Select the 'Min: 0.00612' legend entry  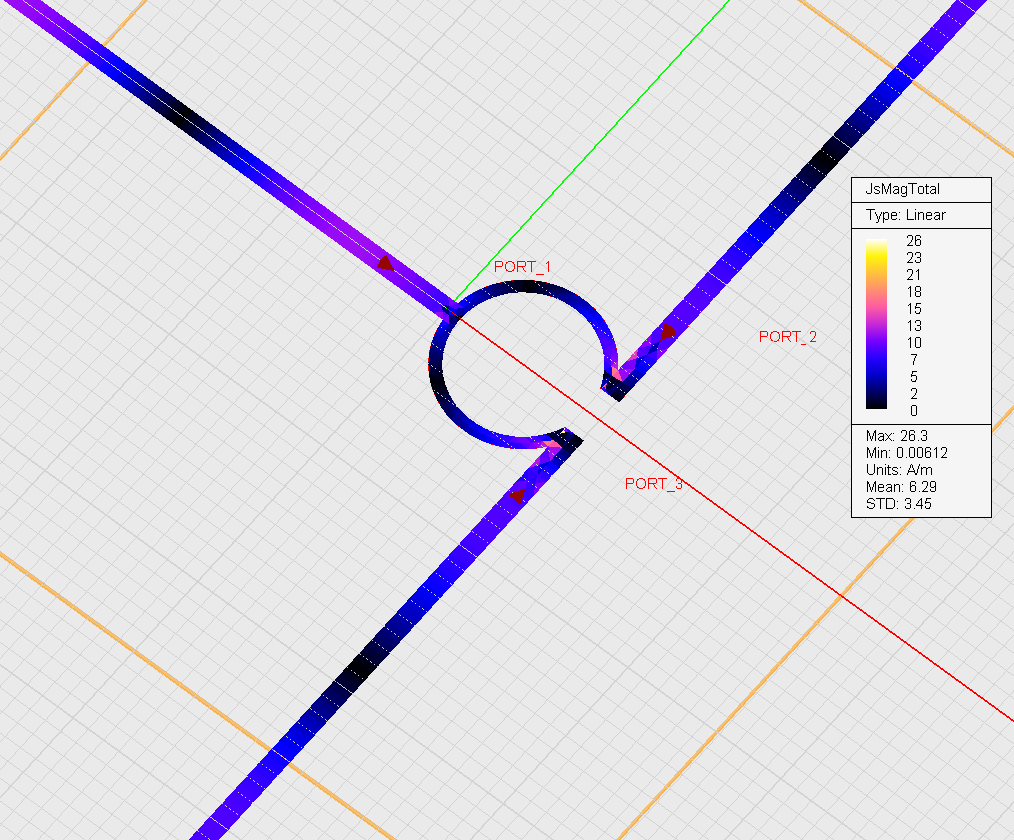(906, 453)
